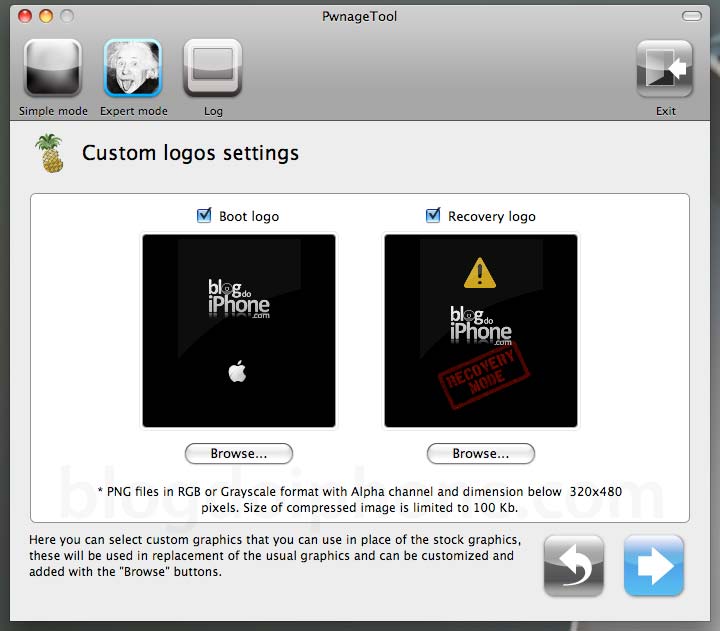Click the 'Custom logos settings' heading

(x=191, y=153)
